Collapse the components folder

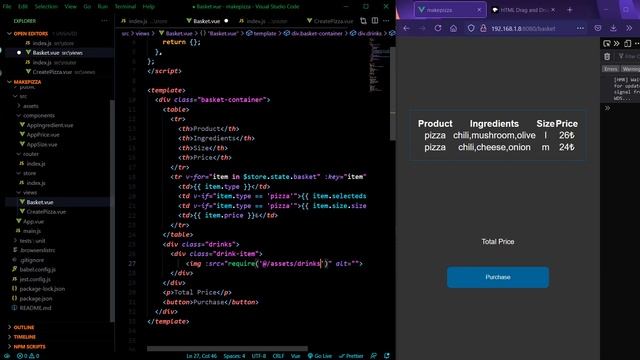39,116
